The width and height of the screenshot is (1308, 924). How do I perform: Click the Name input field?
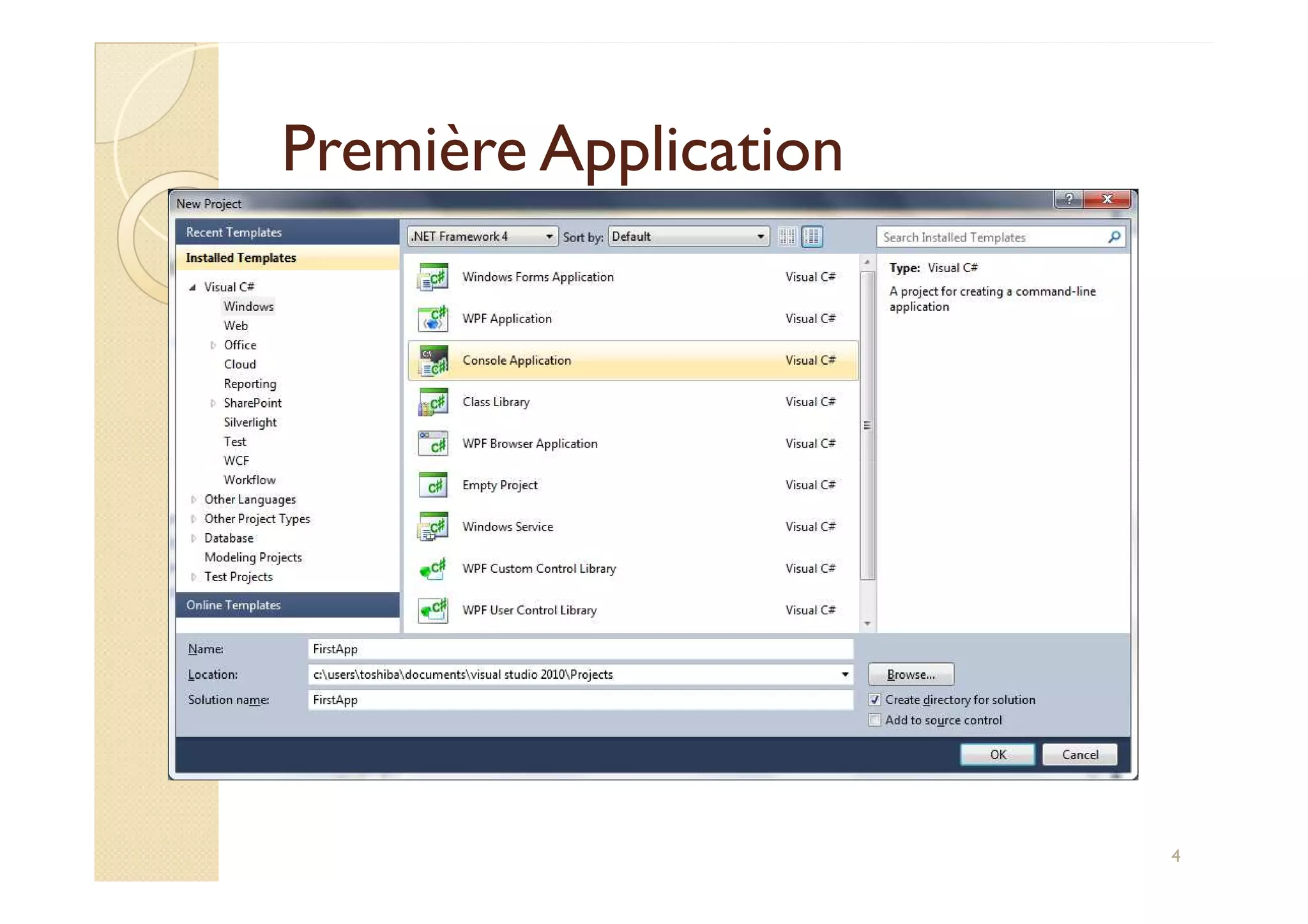point(581,649)
